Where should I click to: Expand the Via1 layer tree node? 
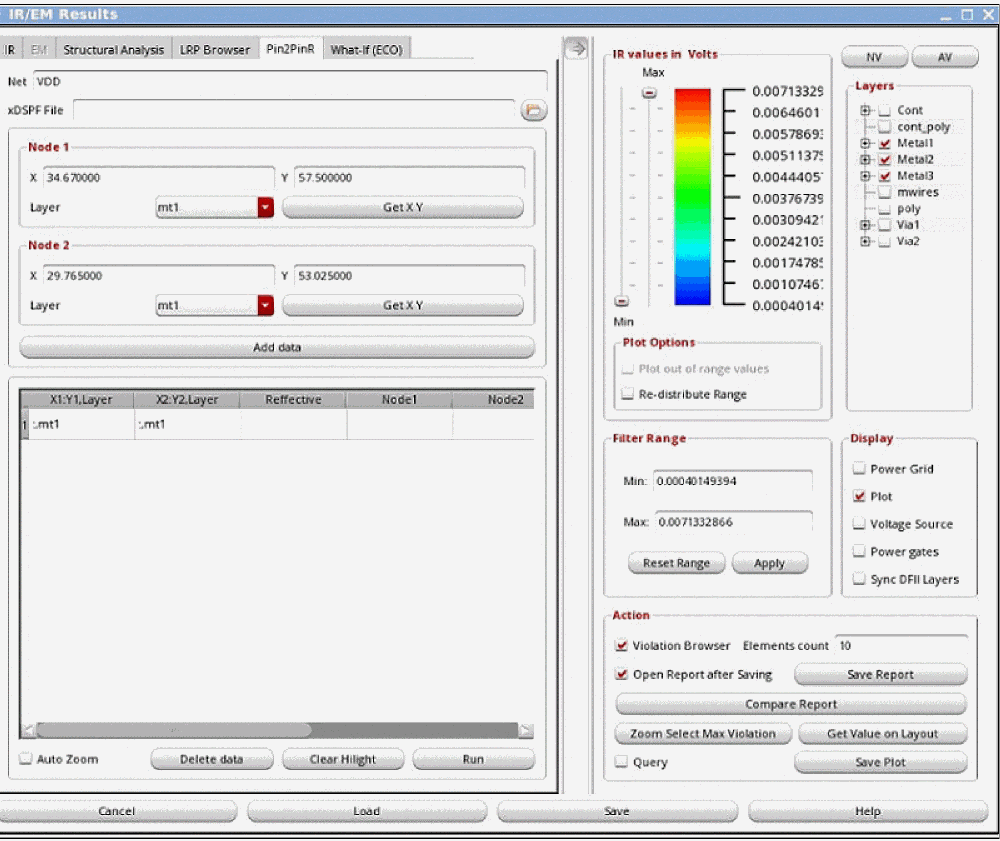coord(866,225)
